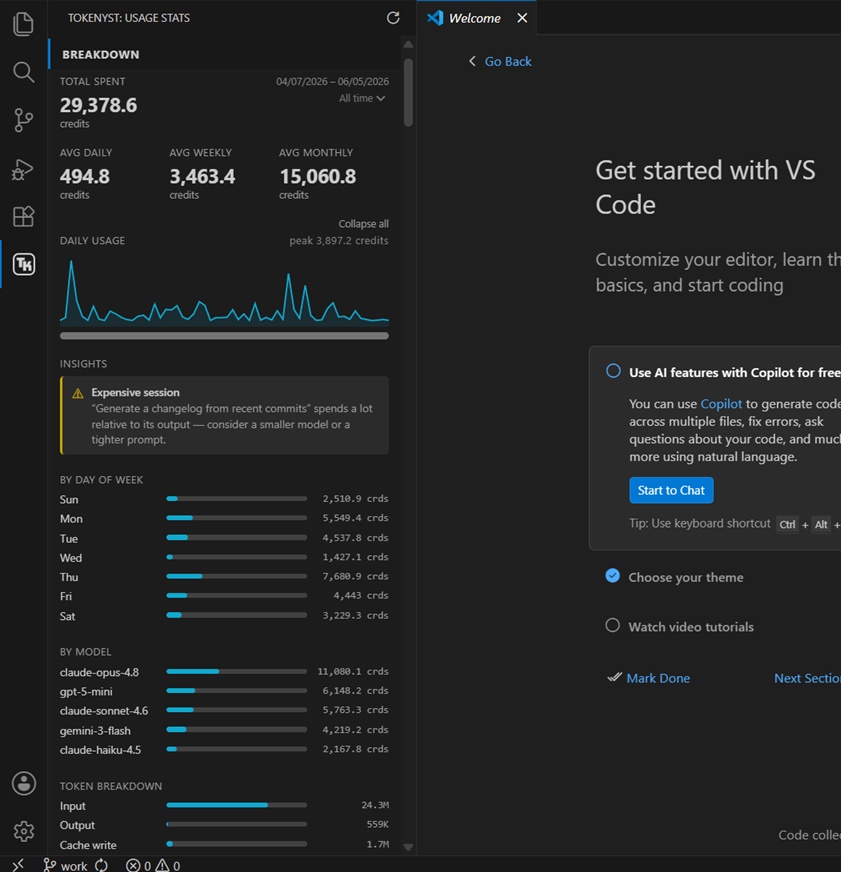Click the sidebar vertical scrollbar thumb
Image resolution: width=841 pixels, height=872 pixels.
coord(408,92)
